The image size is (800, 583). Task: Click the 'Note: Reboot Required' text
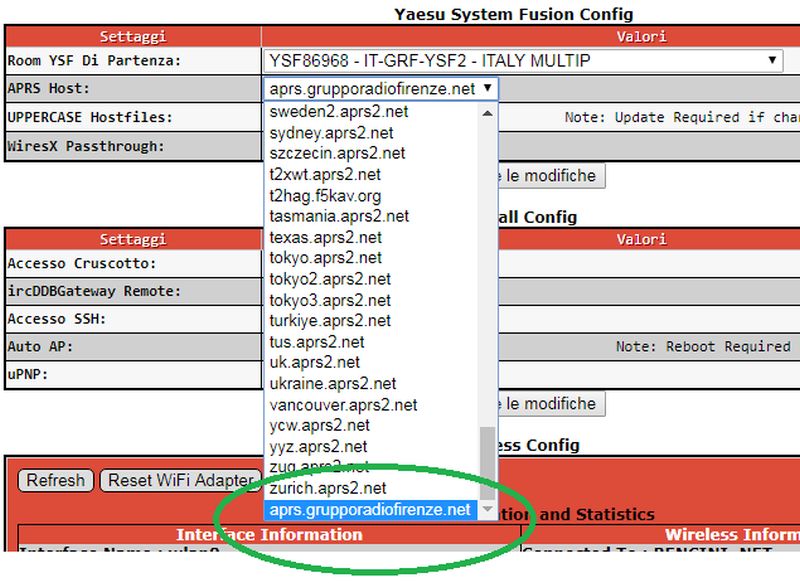tap(704, 347)
